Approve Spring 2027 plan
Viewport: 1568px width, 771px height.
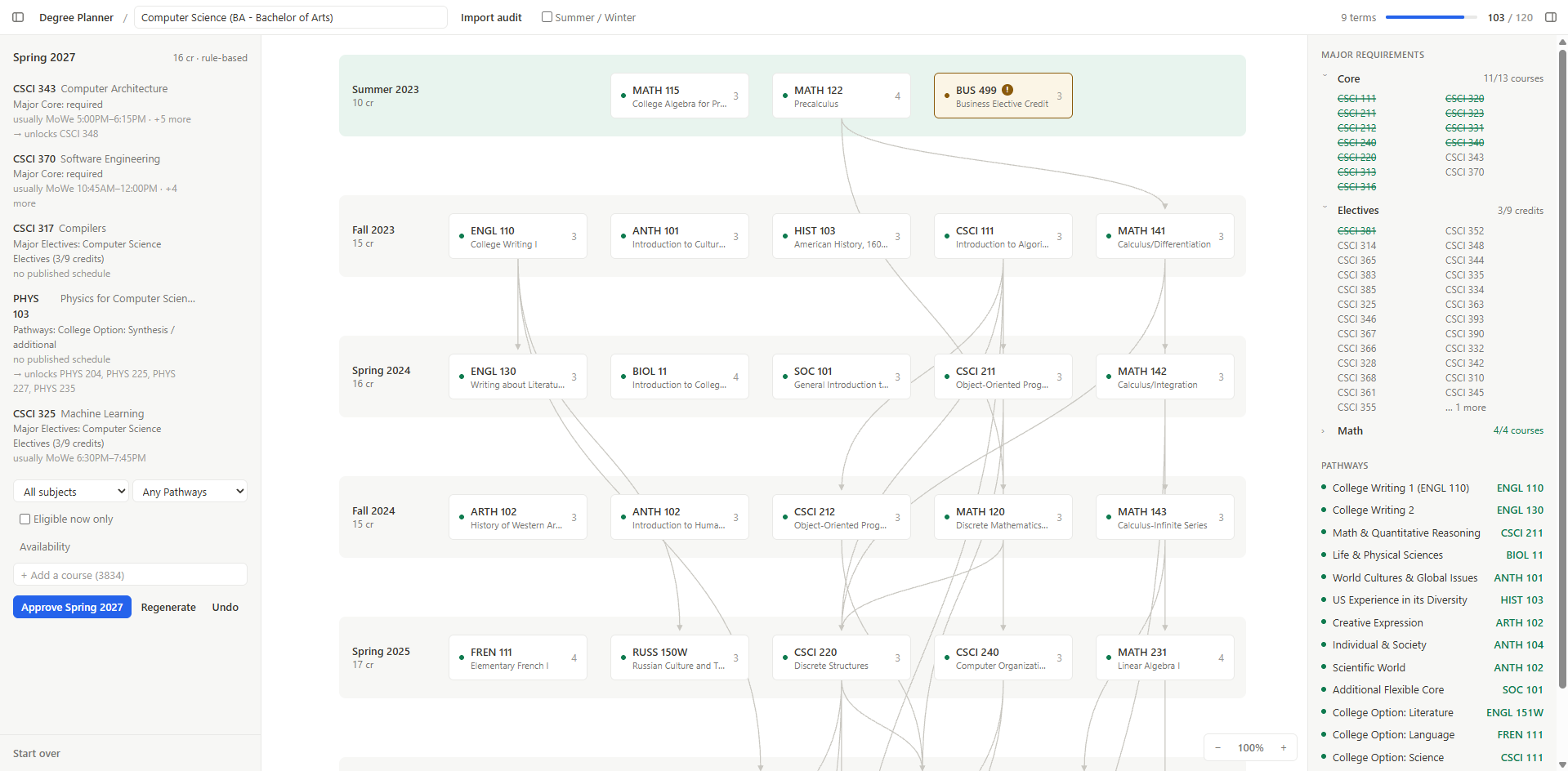pos(72,607)
